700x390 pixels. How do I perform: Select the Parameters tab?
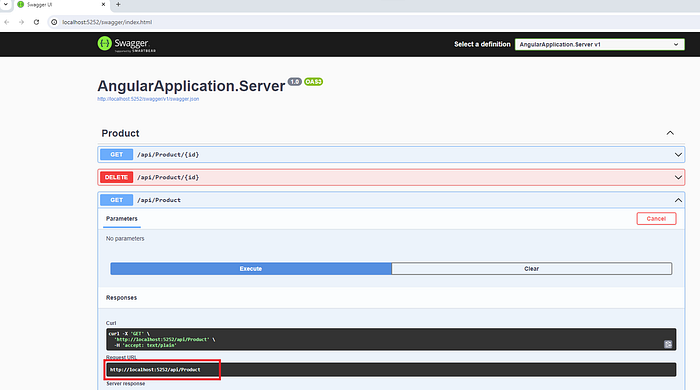121,219
